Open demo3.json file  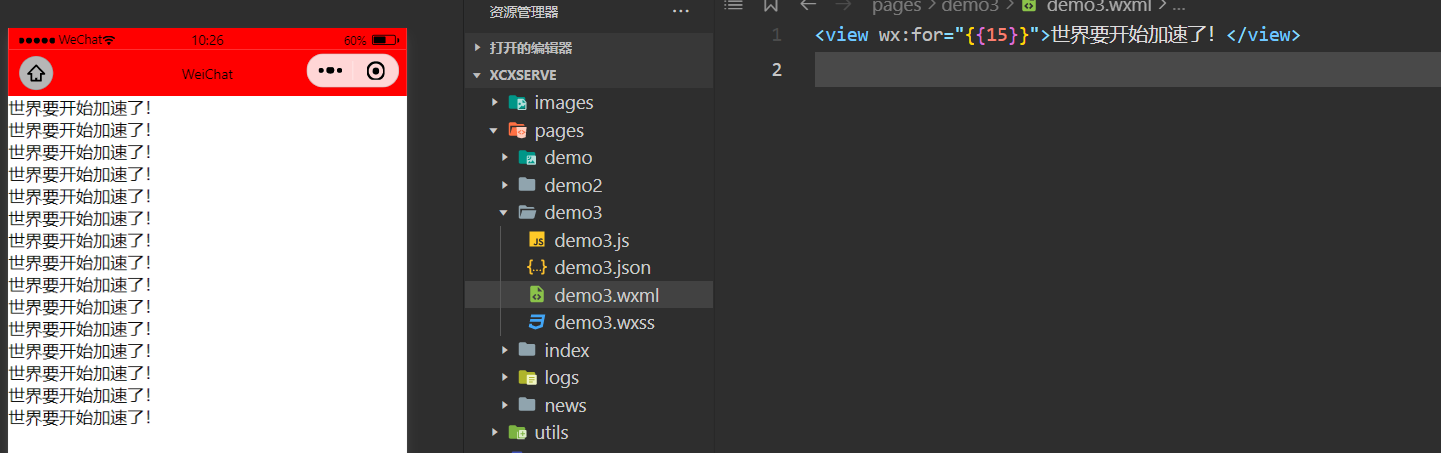pos(602,268)
